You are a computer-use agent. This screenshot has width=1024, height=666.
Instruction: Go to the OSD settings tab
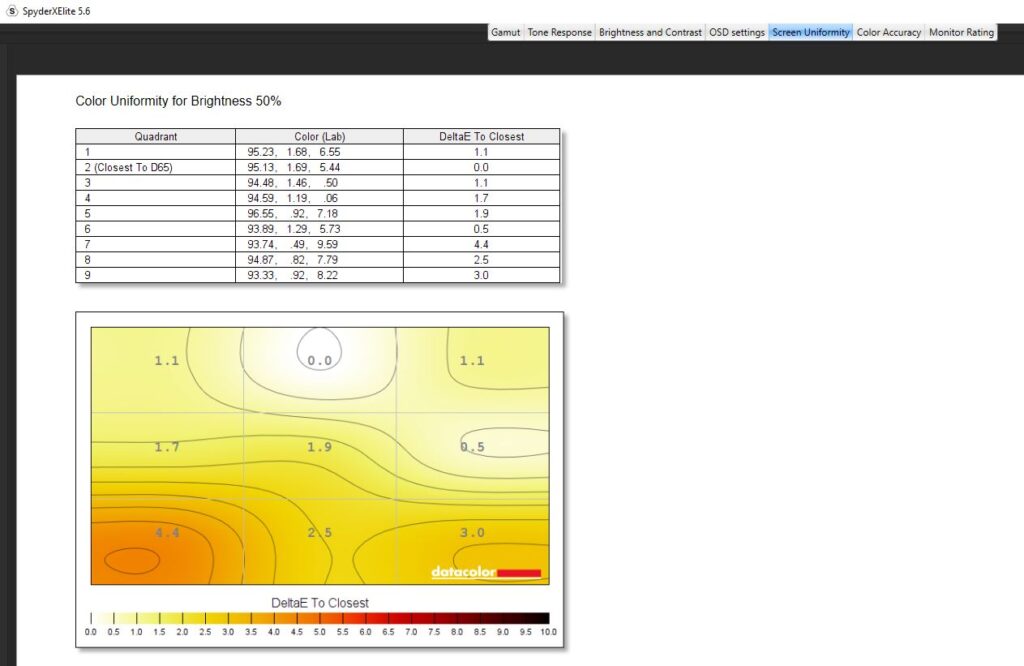[x=737, y=32]
